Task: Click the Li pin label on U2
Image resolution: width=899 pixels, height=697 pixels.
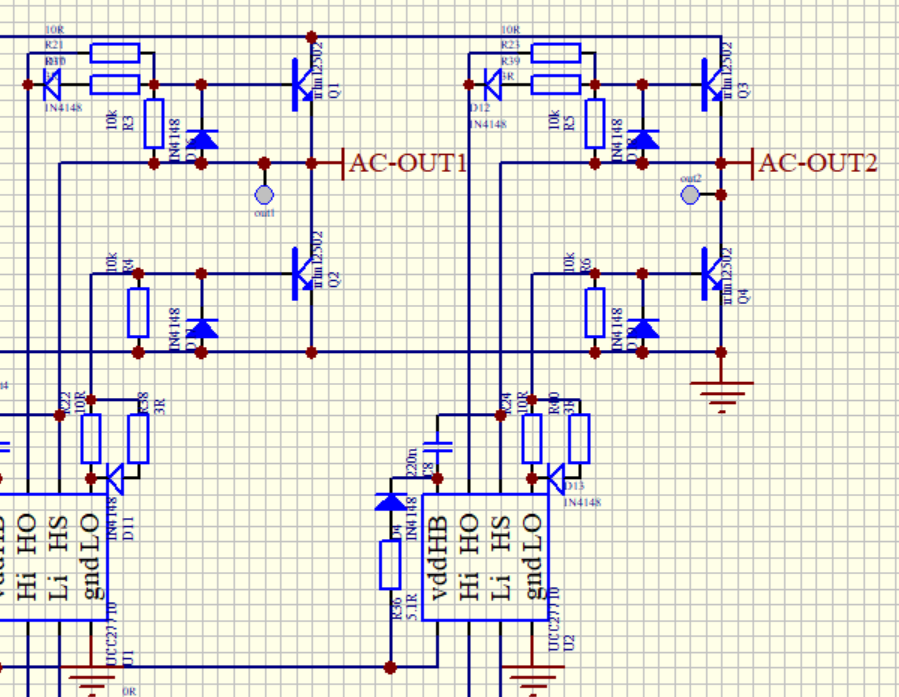Action: point(501,585)
